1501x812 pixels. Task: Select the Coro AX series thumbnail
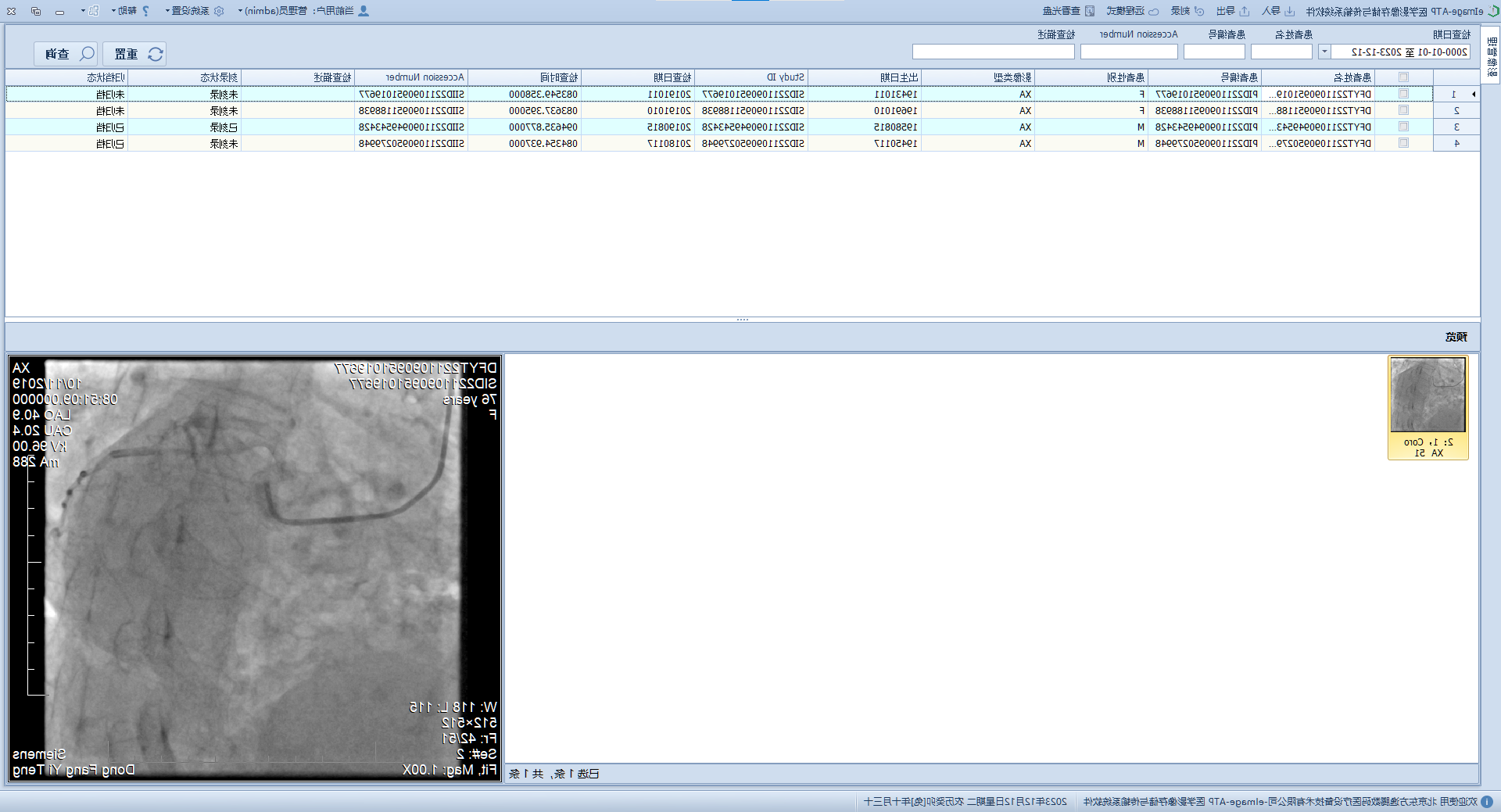(x=1428, y=407)
